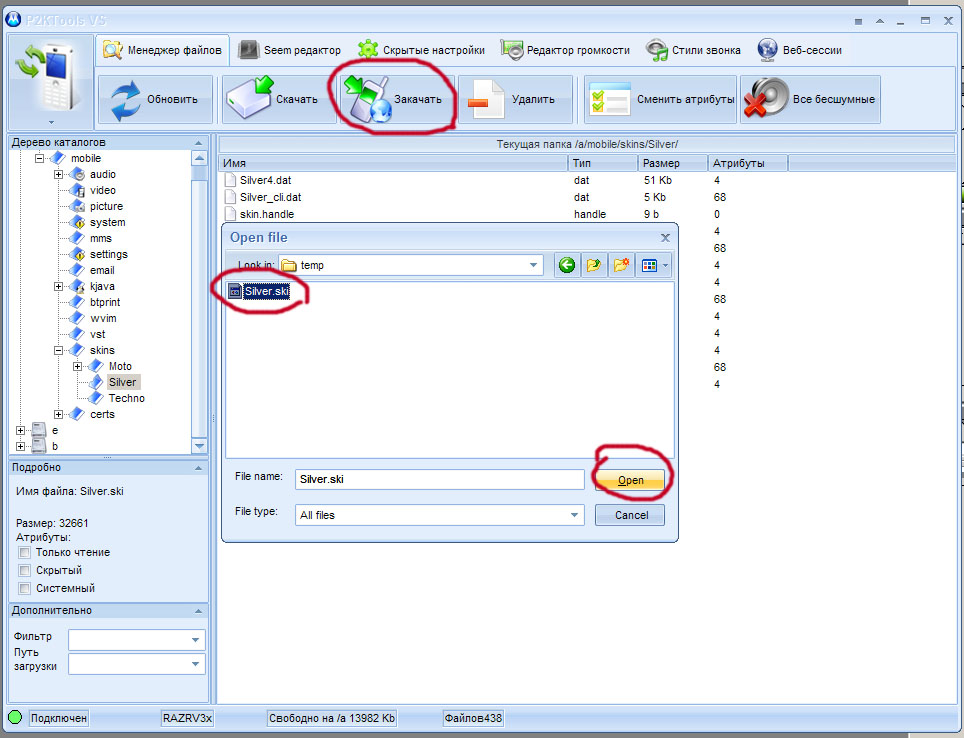Click the green connection status indicator
Screen dimensions: 964x738
tap(15, 717)
